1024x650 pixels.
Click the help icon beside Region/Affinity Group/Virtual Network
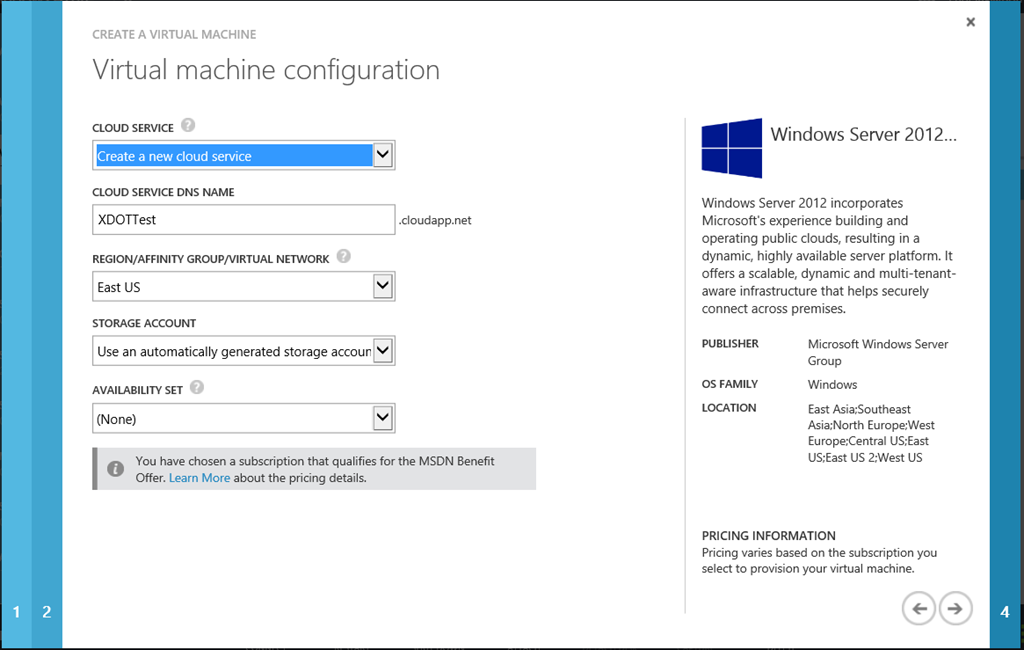pos(344,256)
